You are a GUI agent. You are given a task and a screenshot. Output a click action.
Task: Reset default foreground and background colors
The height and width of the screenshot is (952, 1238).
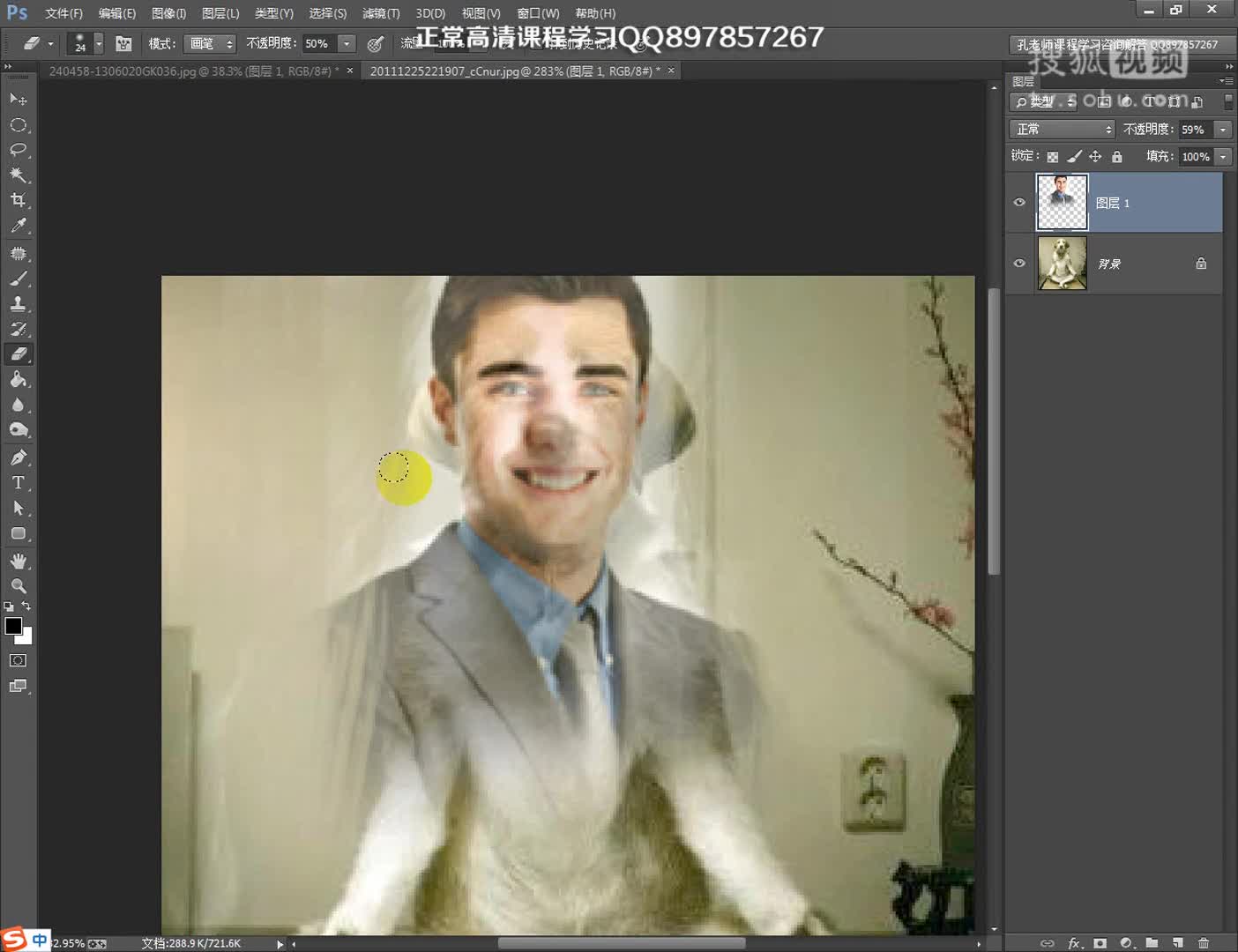[9, 606]
